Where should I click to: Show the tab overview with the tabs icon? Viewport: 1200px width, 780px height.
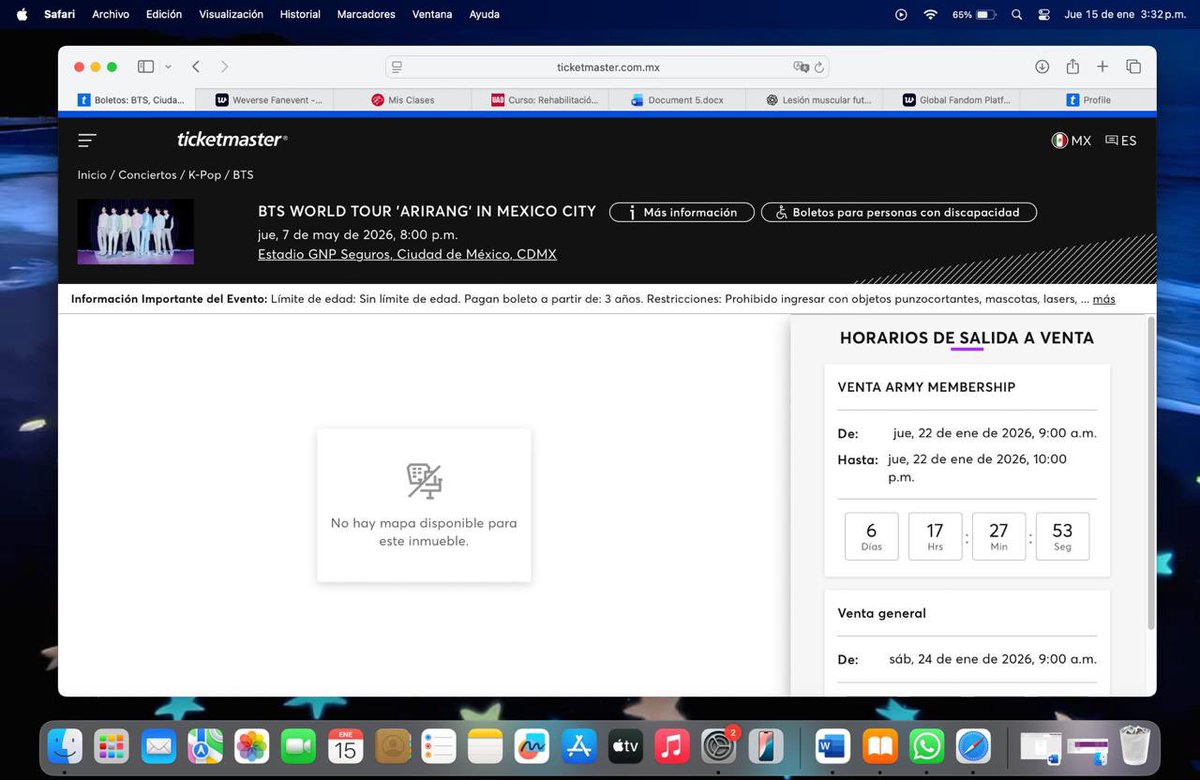(x=1133, y=66)
